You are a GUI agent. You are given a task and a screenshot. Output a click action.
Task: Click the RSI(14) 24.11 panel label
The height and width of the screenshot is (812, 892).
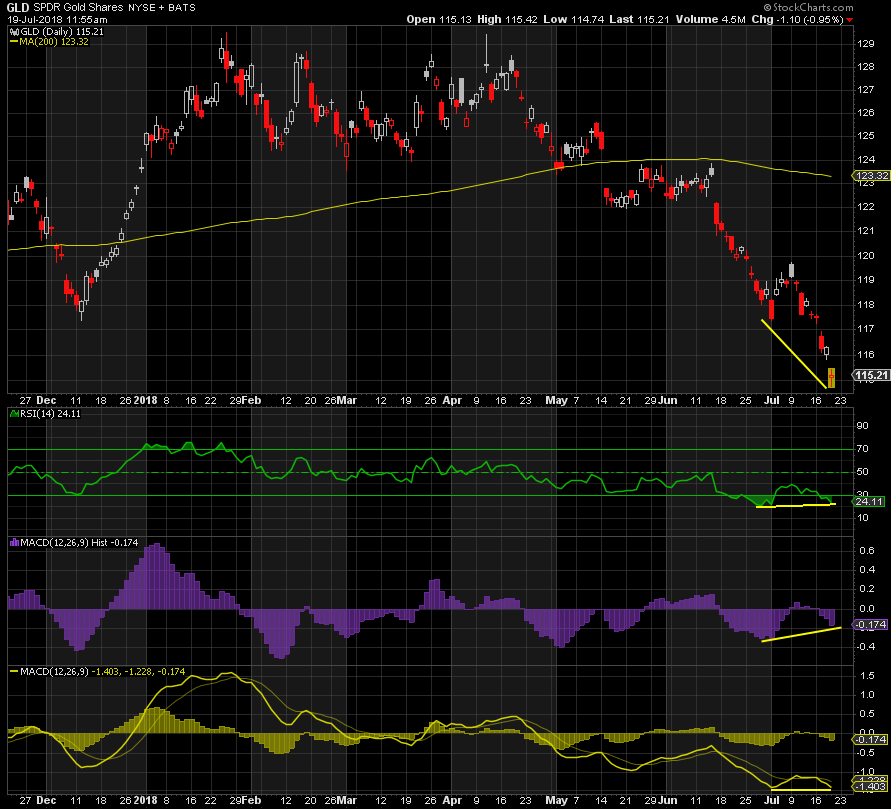[50, 414]
